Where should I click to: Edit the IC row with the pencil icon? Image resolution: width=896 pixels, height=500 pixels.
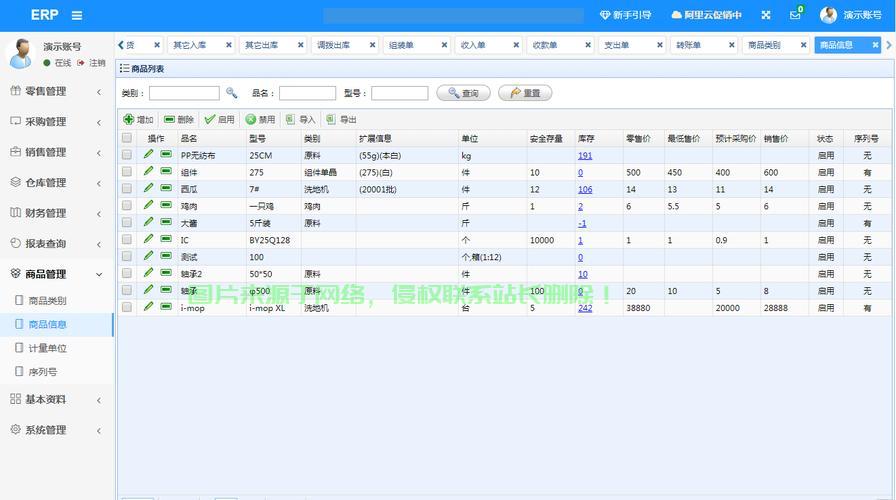point(149,239)
